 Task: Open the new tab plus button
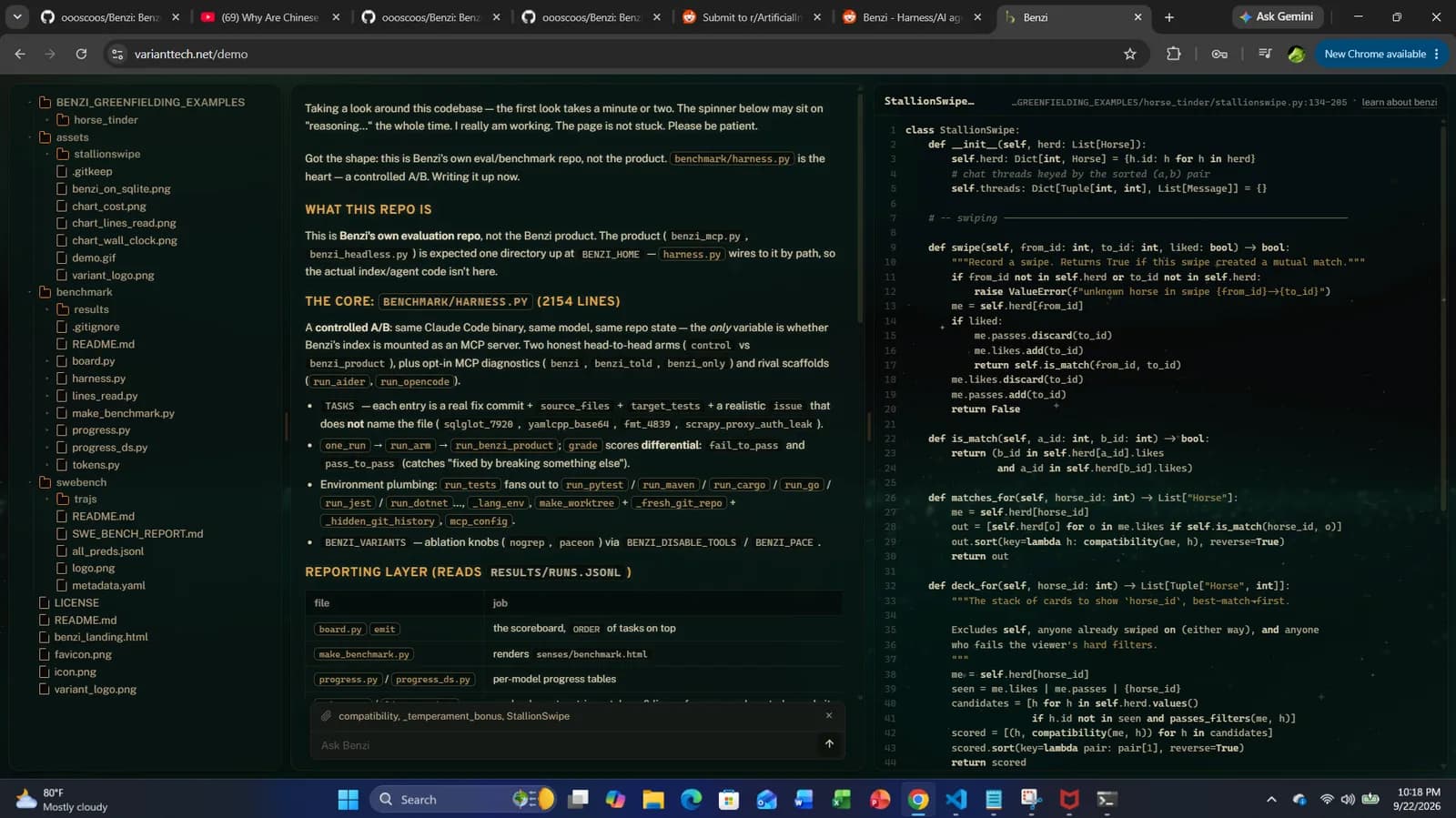(x=1169, y=17)
